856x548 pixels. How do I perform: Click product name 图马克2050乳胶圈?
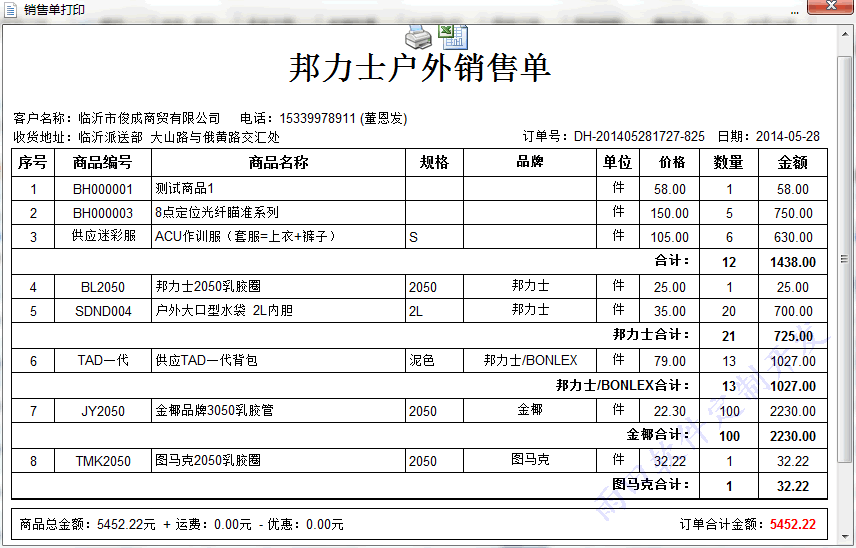208,460
